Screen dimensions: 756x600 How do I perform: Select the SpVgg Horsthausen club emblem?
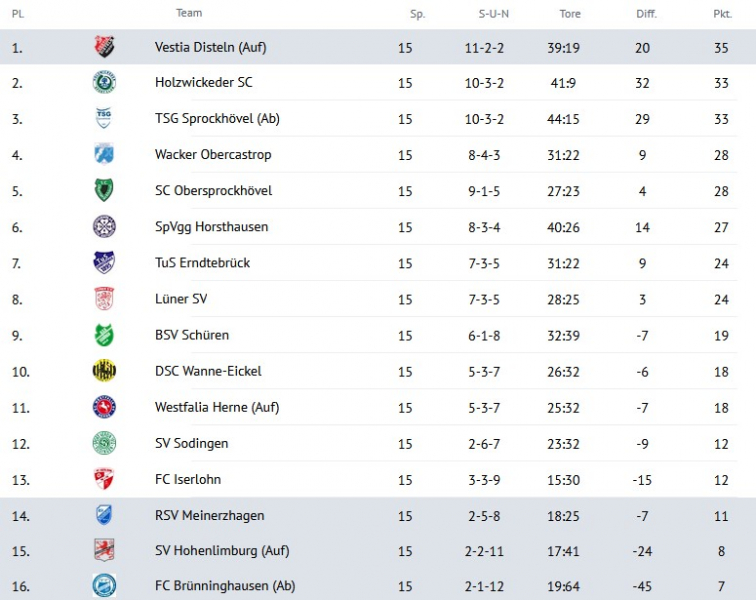tap(104, 227)
